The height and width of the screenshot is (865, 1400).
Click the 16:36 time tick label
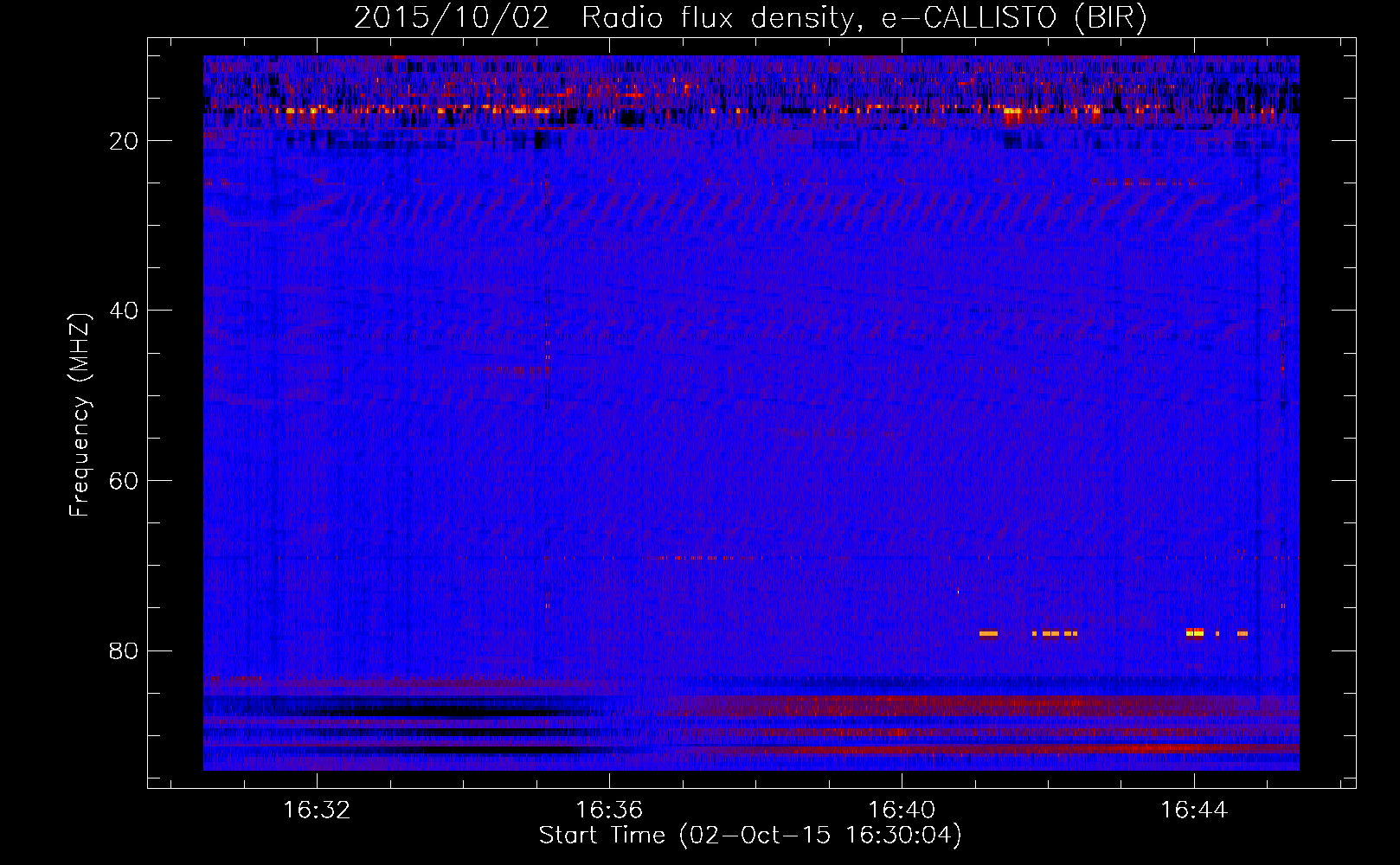(609, 811)
